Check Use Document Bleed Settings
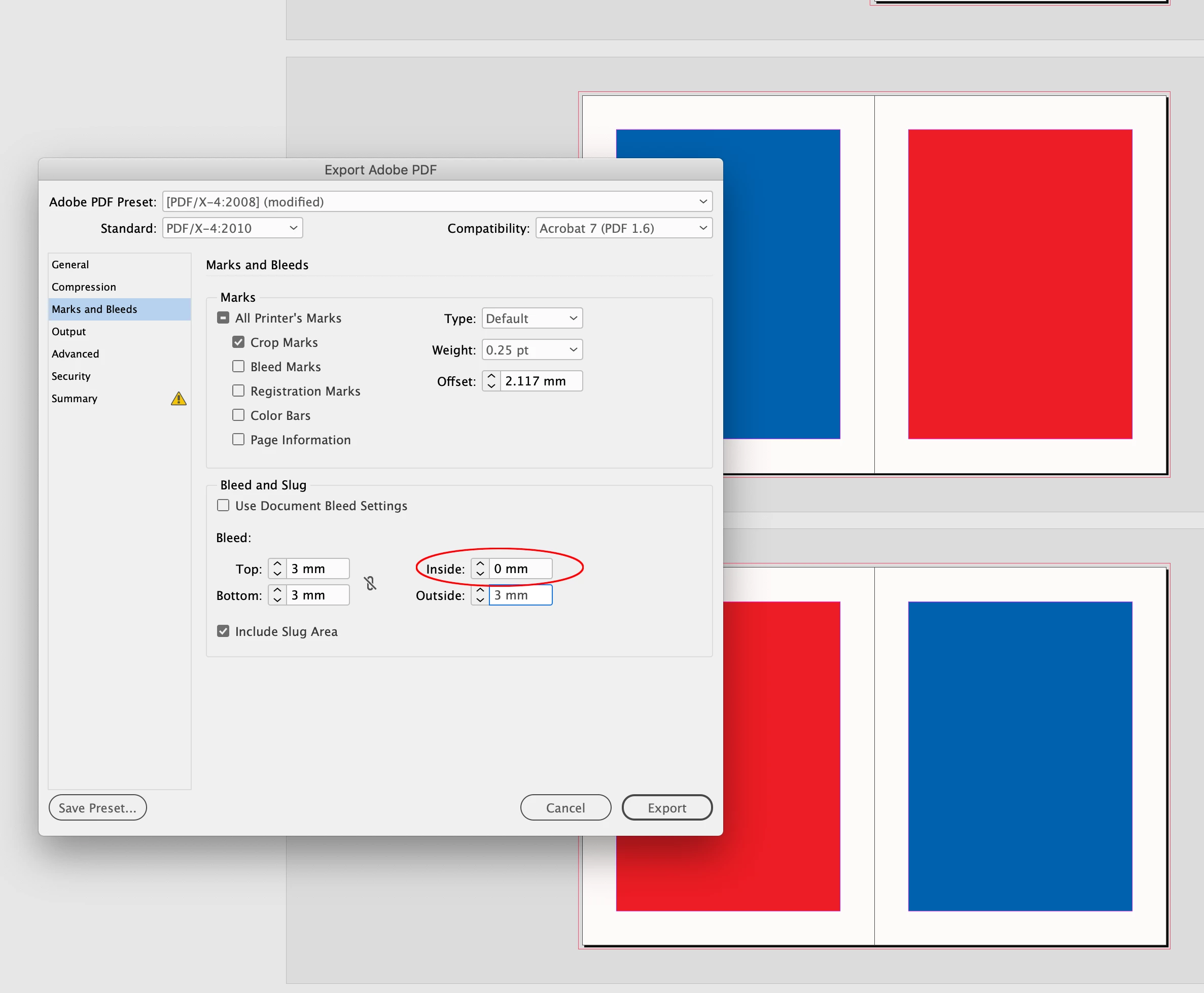The image size is (1204, 993). (x=224, y=506)
